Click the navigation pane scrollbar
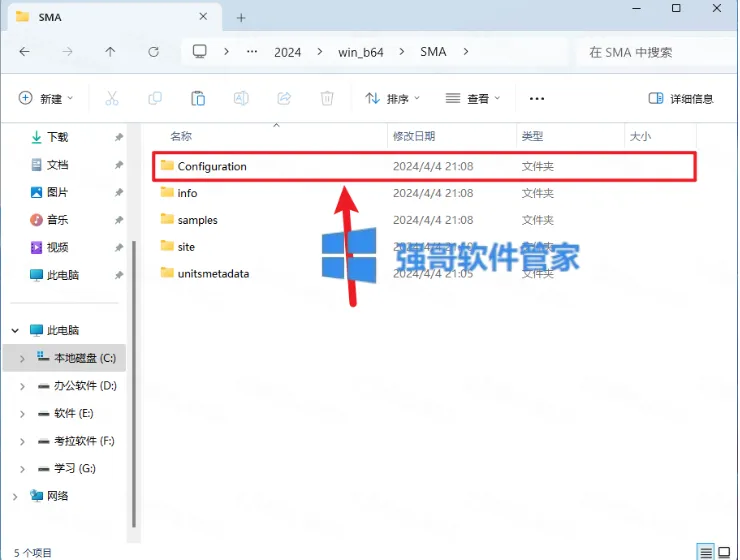 click(134, 383)
